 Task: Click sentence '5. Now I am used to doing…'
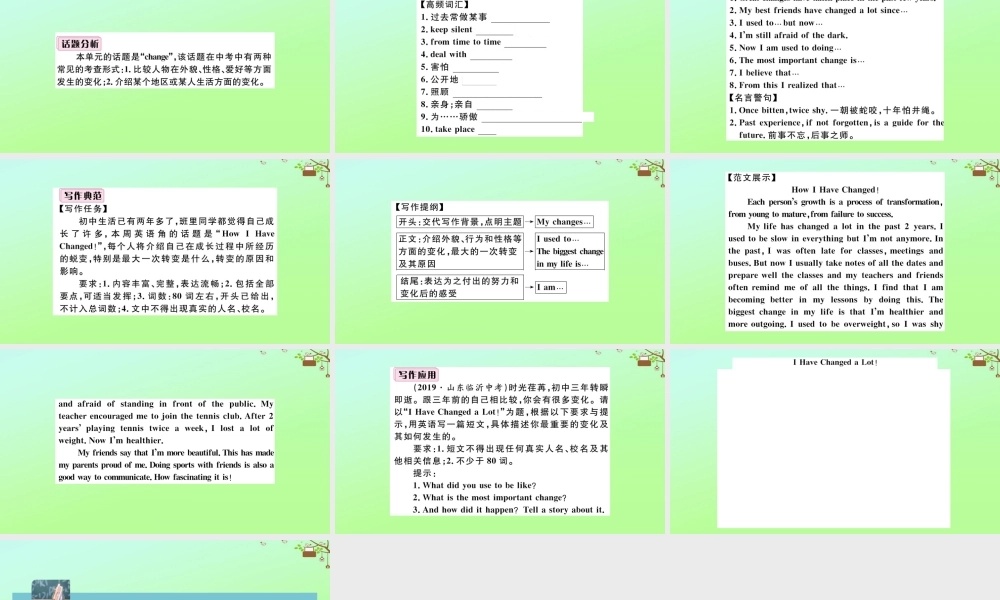point(785,47)
